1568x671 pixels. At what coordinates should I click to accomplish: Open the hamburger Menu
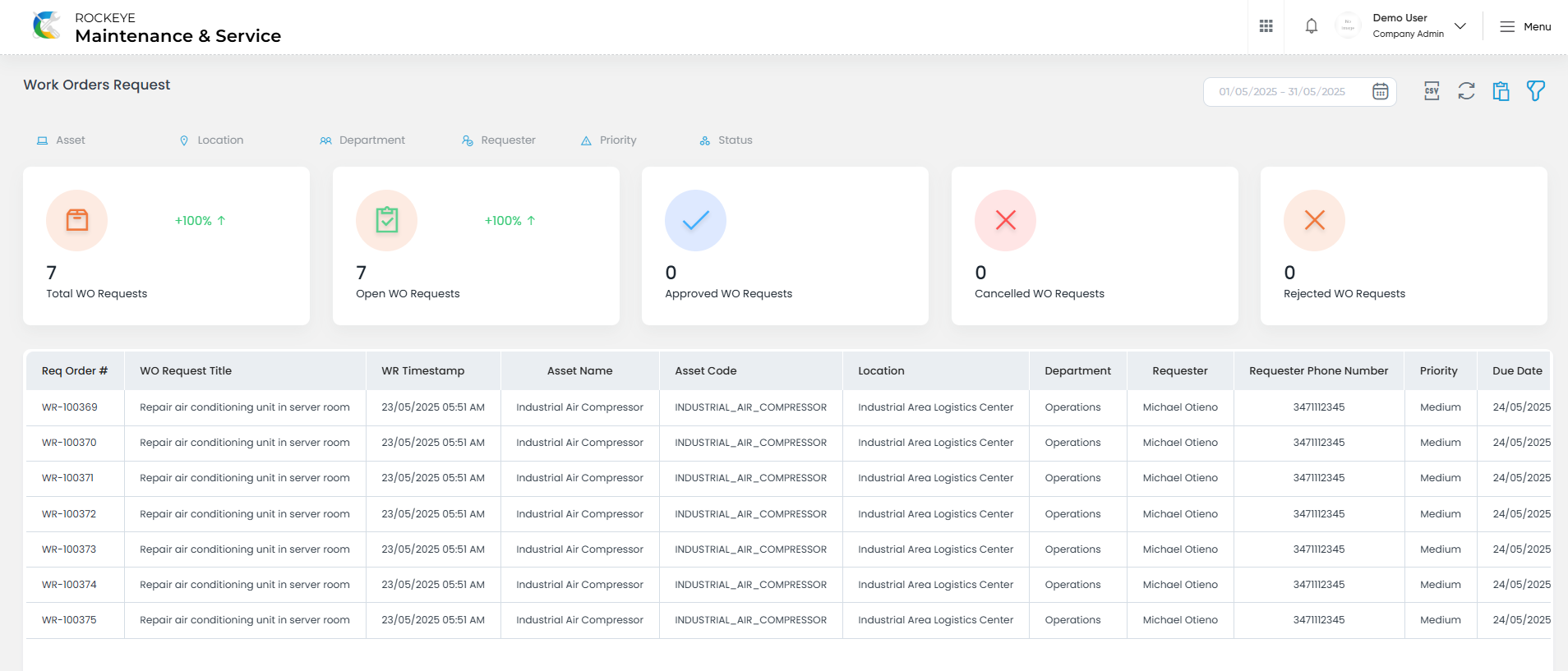pos(1525,26)
